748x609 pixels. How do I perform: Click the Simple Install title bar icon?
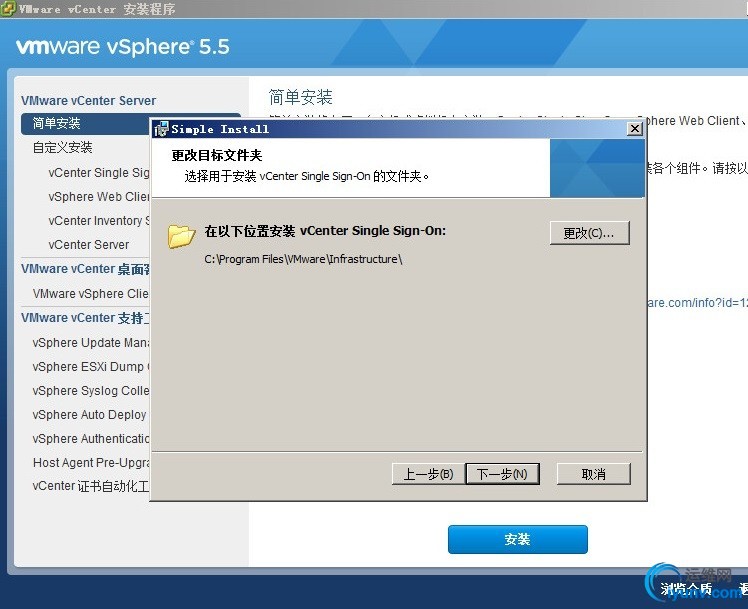tap(162, 129)
